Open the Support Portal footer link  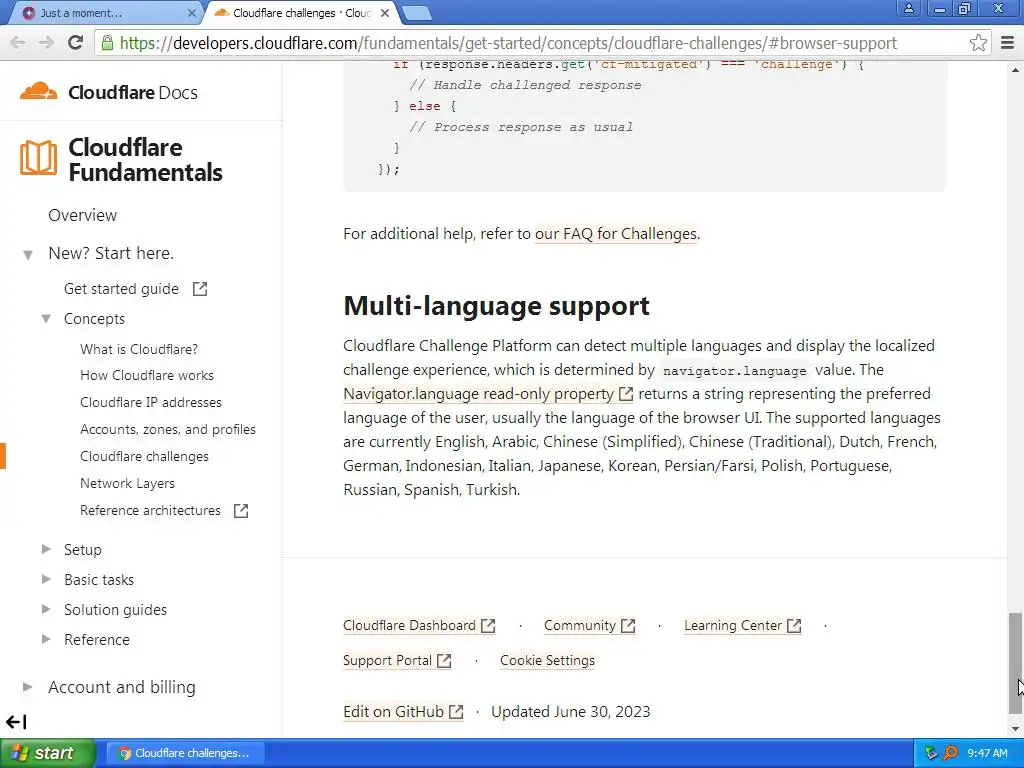pyautogui.click(x=387, y=661)
